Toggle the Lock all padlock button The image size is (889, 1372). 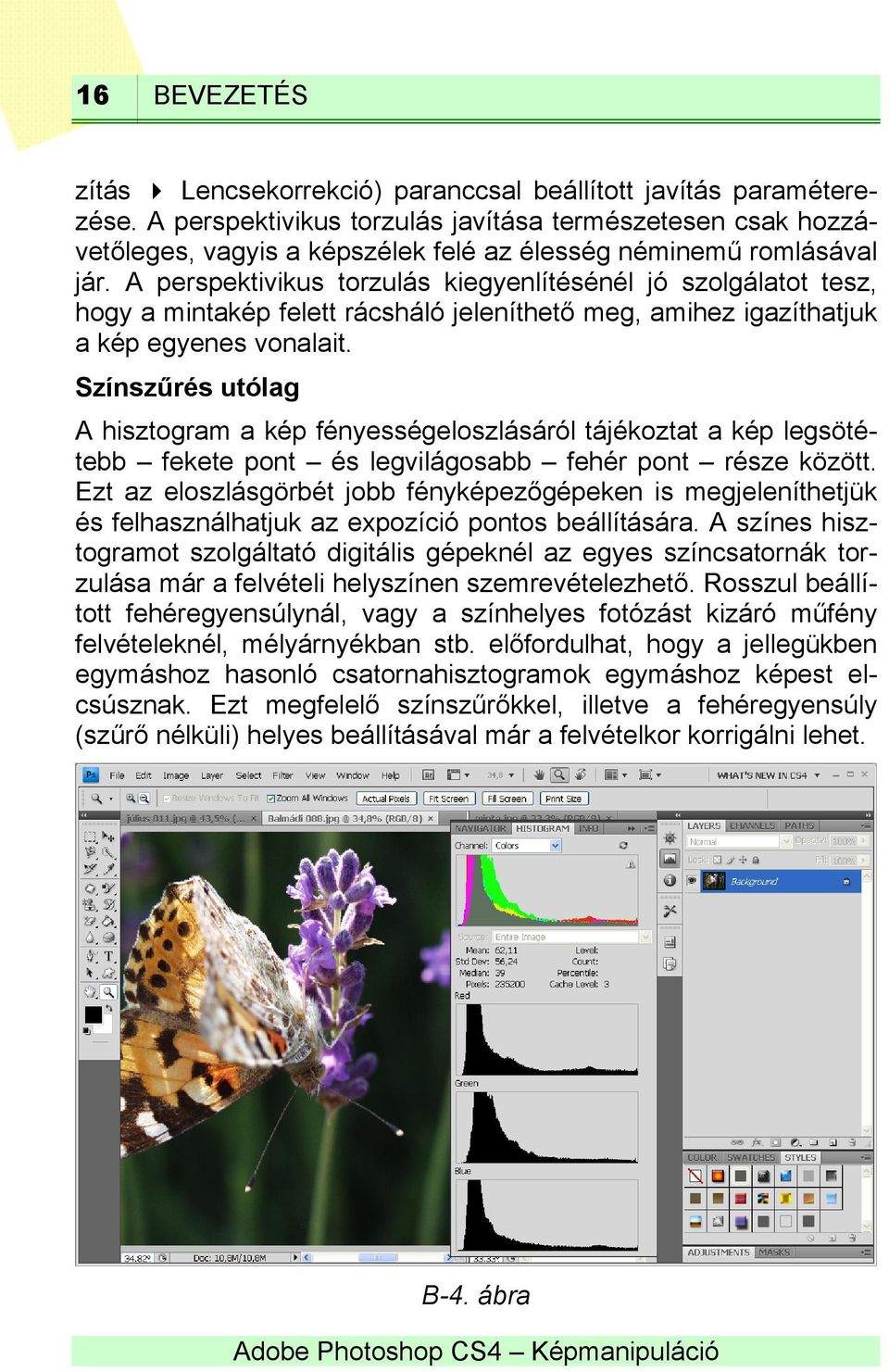(757, 861)
